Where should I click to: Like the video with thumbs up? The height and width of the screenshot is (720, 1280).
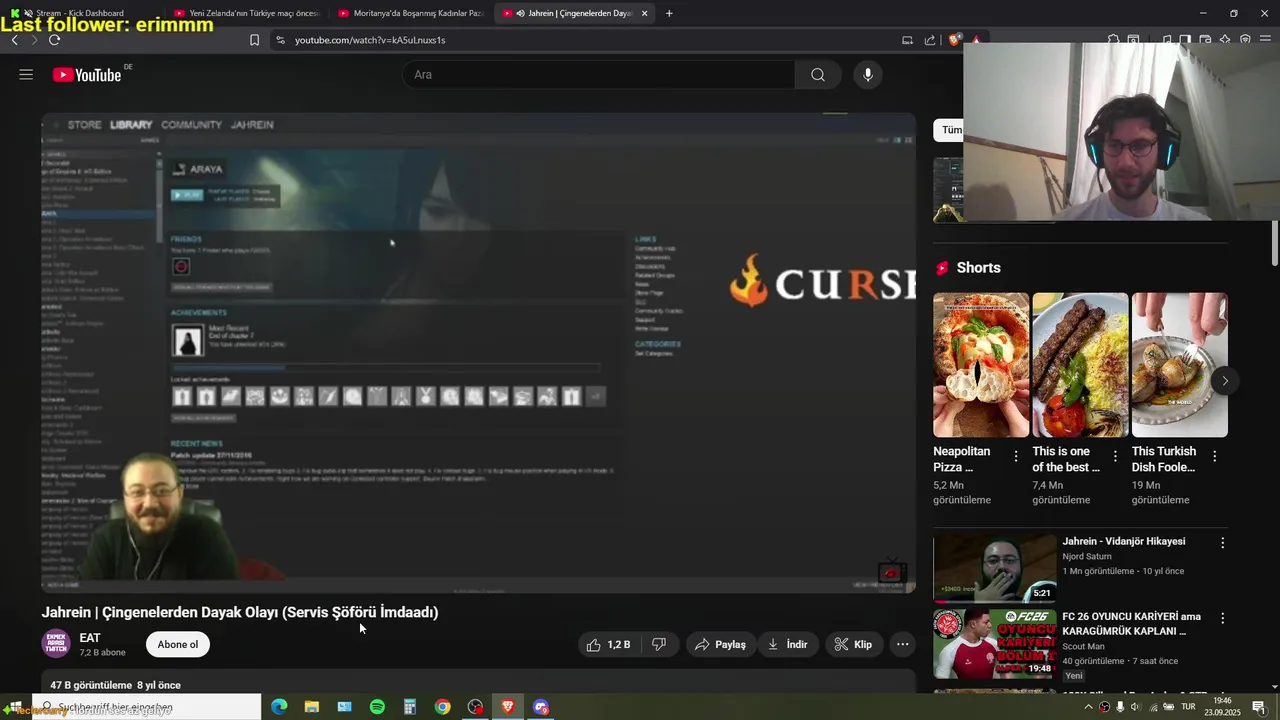(608, 645)
